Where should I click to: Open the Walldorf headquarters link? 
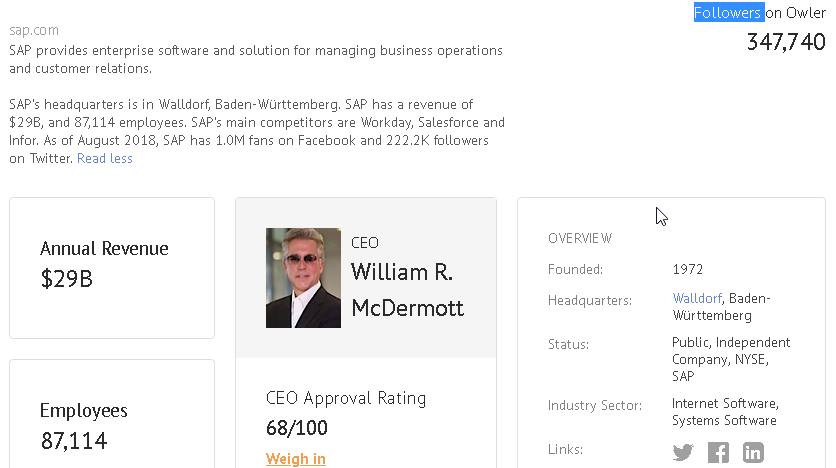coord(697,298)
